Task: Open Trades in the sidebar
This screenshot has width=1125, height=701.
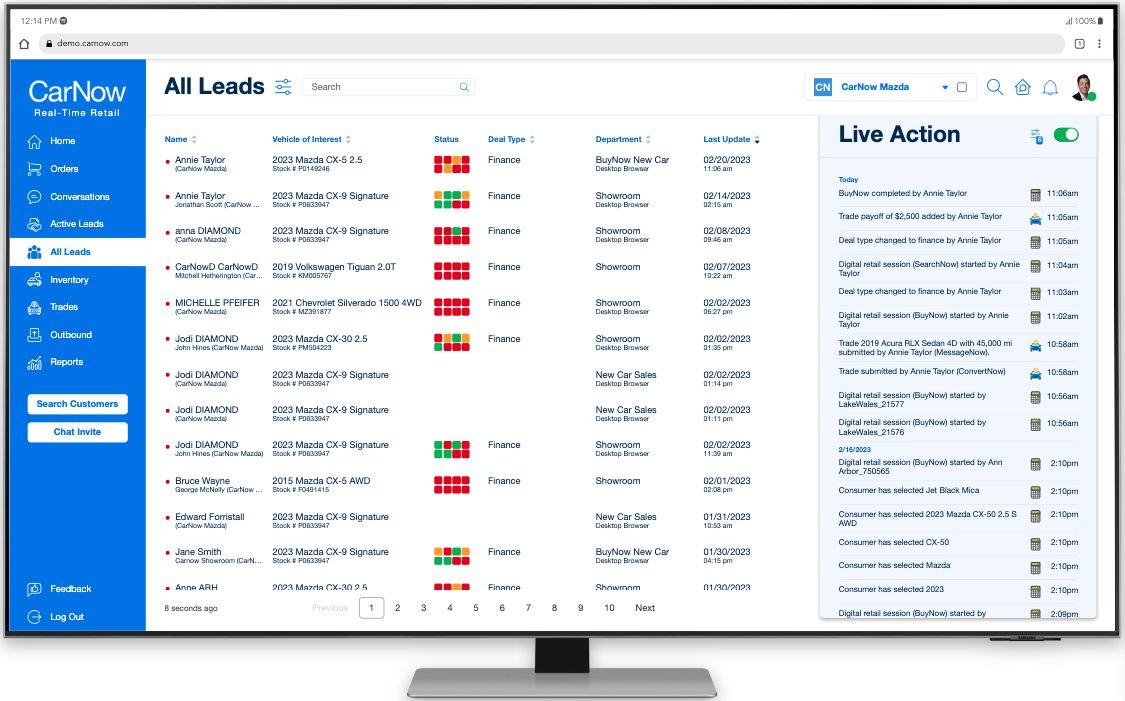Action: click(63, 307)
